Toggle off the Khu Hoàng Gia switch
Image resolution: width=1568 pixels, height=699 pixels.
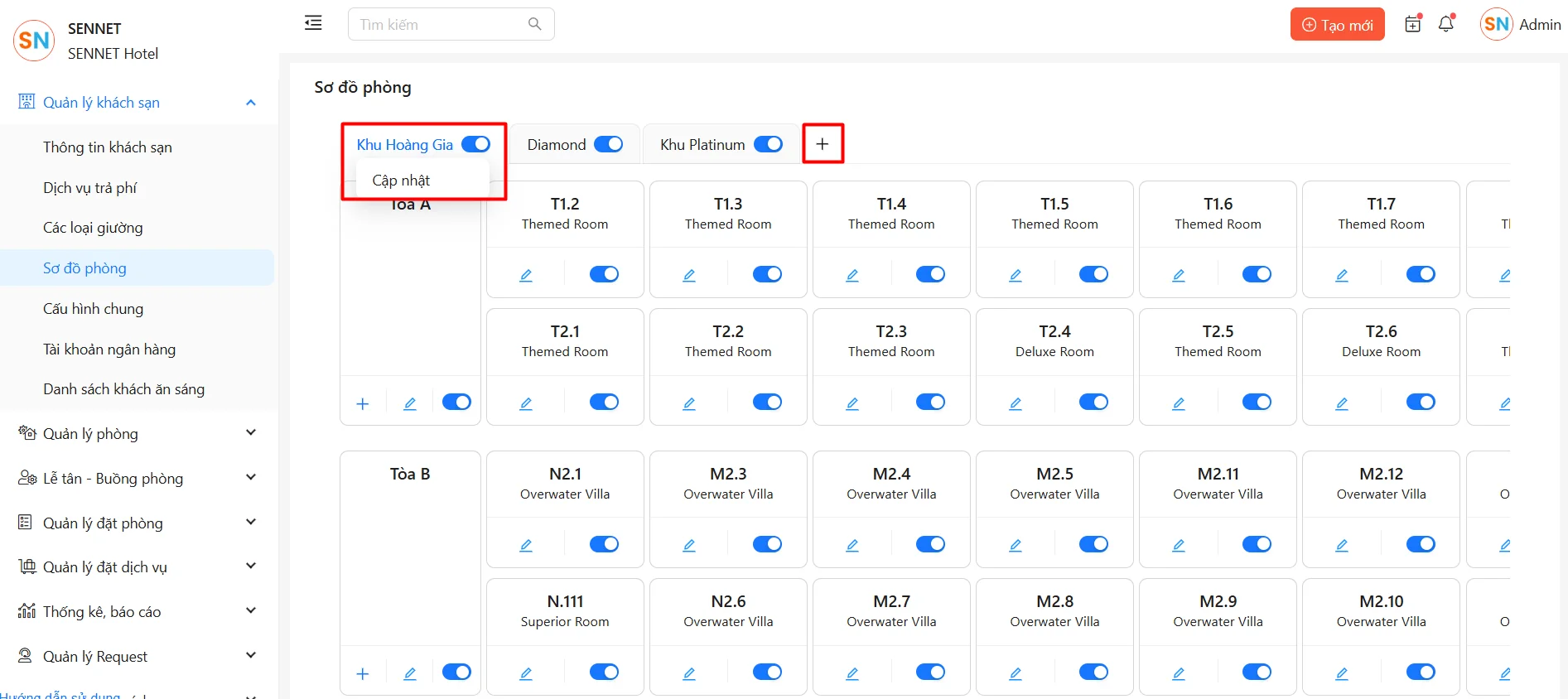point(475,144)
